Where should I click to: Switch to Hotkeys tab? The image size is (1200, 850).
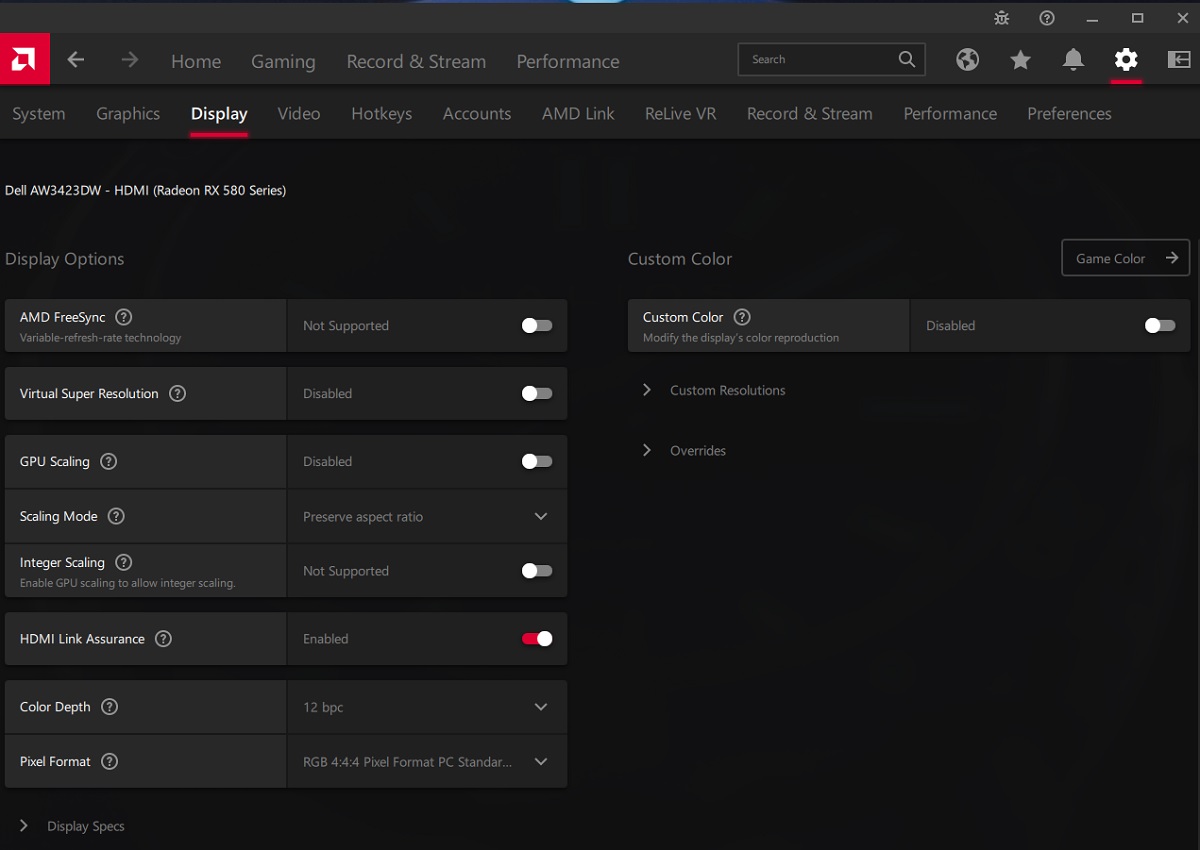pos(382,113)
